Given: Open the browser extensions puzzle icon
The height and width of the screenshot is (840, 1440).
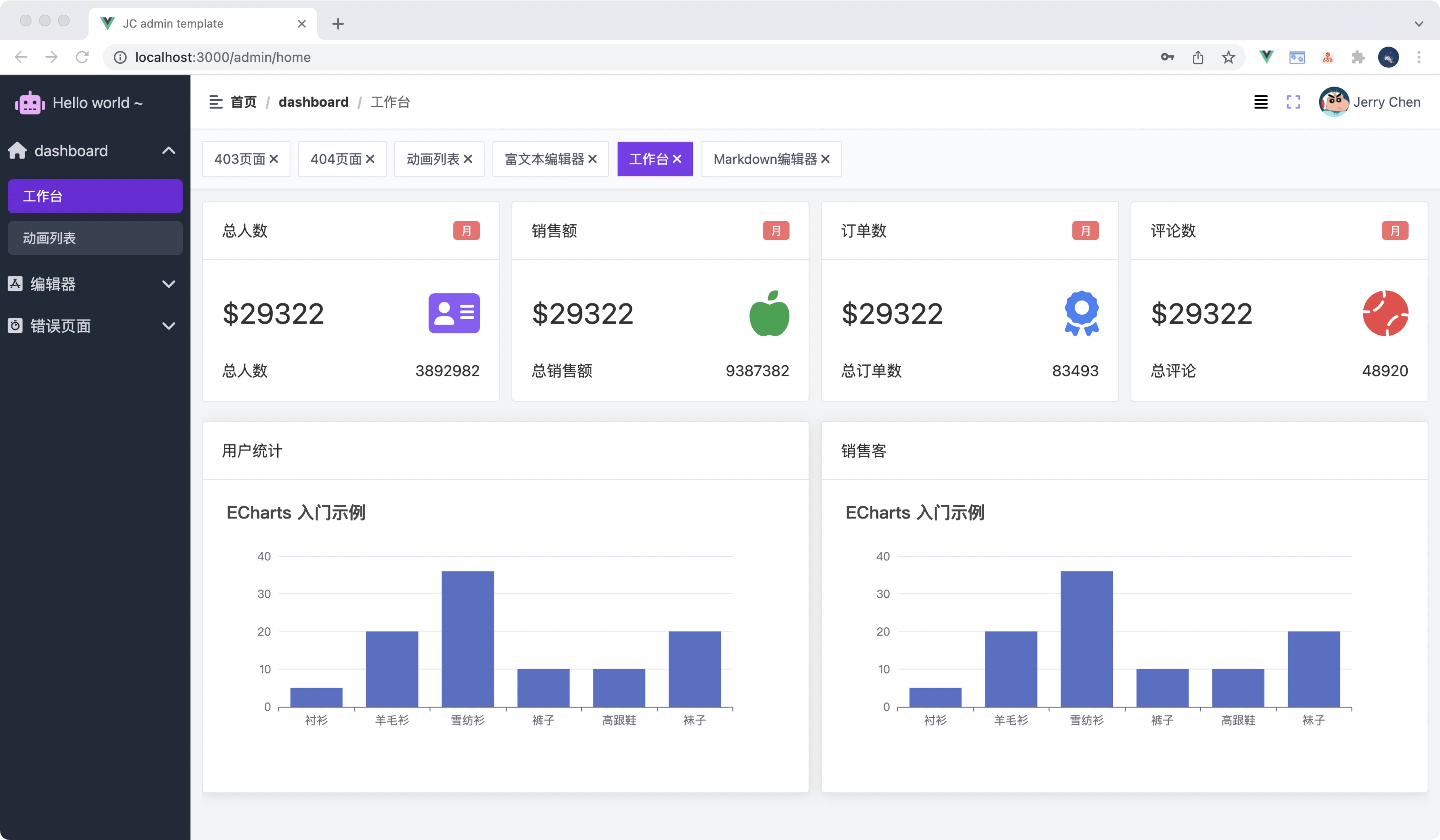Looking at the screenshot, I should click(x=1358, y=57).
